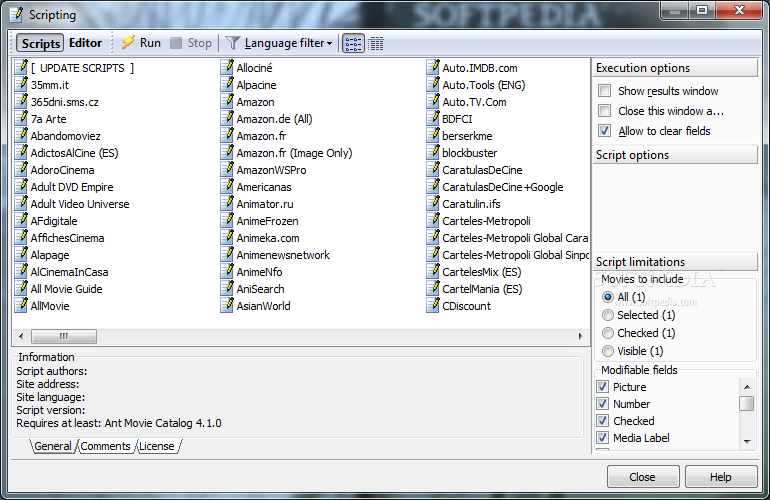This screenshot has height=500, width=770.
Task: Click the script icon beside berserkme
Action: click(433, 135)
